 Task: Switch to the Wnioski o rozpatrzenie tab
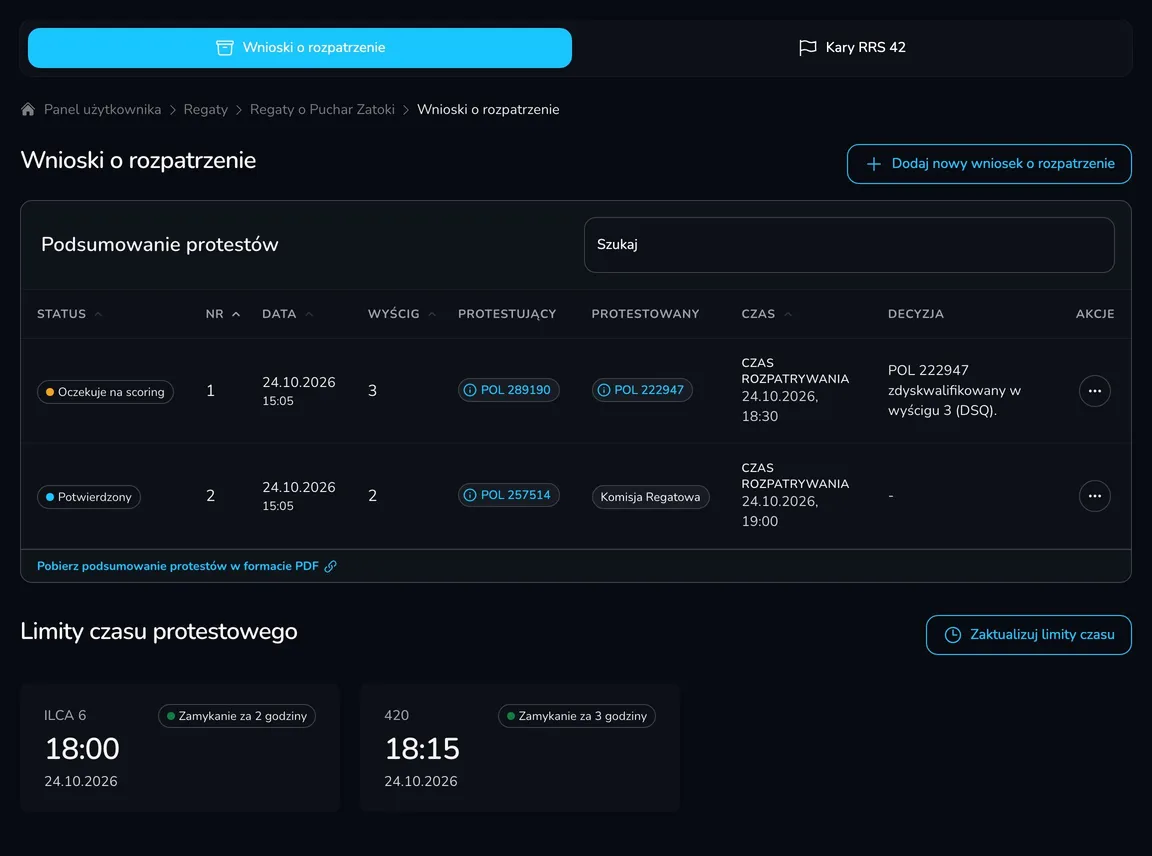pos(300,48)
